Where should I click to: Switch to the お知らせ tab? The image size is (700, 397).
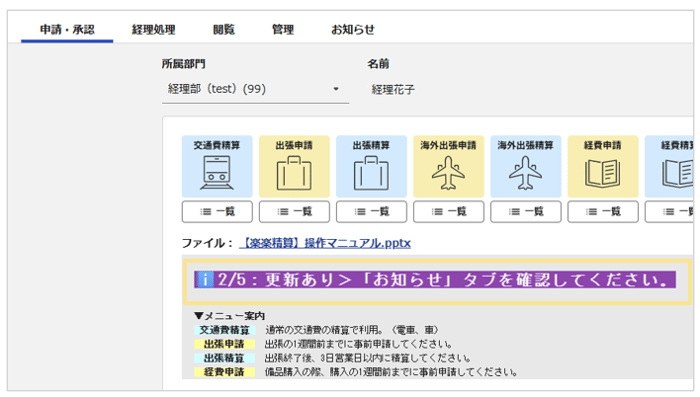pyautogui.click(x=353, y=29)
